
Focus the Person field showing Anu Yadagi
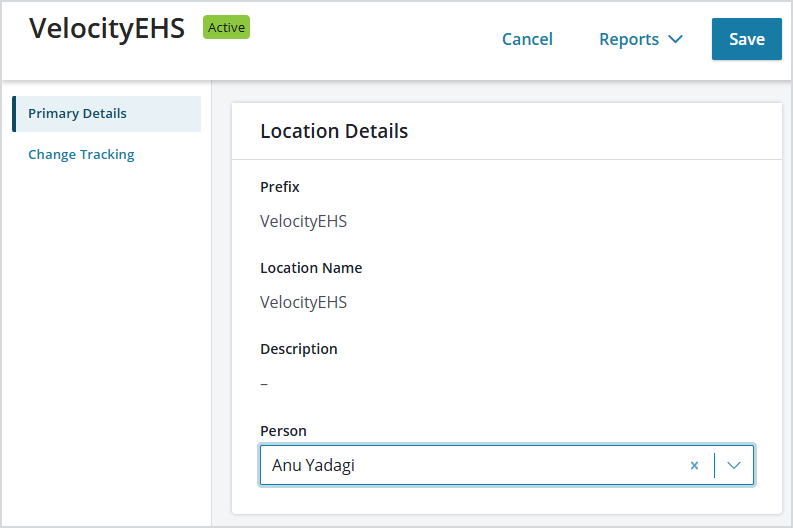pos(506,465)
